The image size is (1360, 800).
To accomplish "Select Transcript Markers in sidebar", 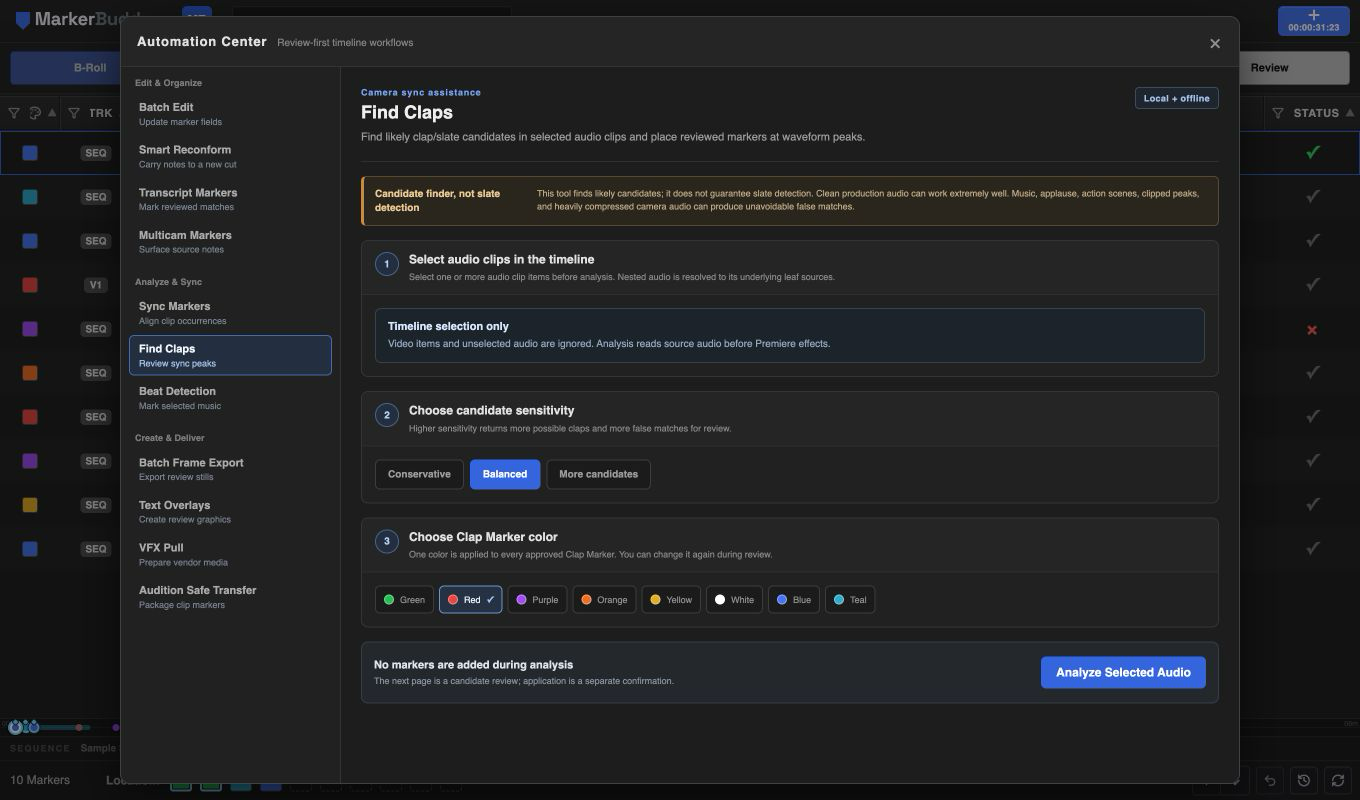I will coord(230,199).
